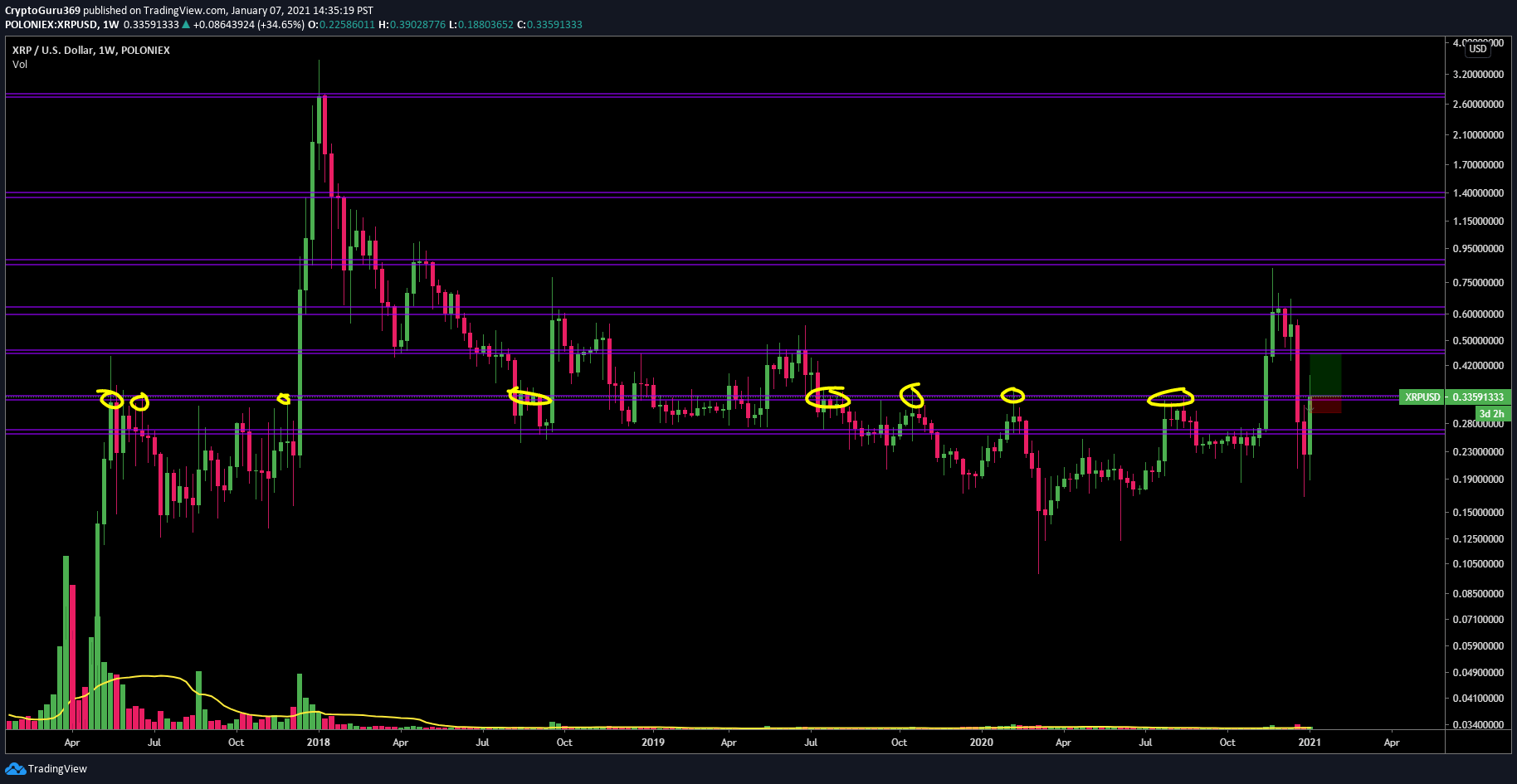Click the 0.10500000 price axis label
The height and width of the screenshot is (784, 1517).
(1478, 564)
